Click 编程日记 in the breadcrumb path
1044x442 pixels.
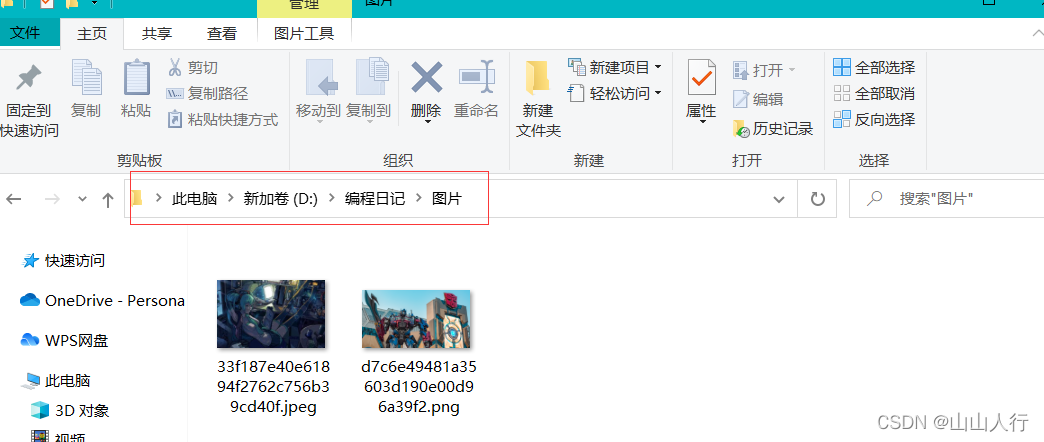[375, 198]
